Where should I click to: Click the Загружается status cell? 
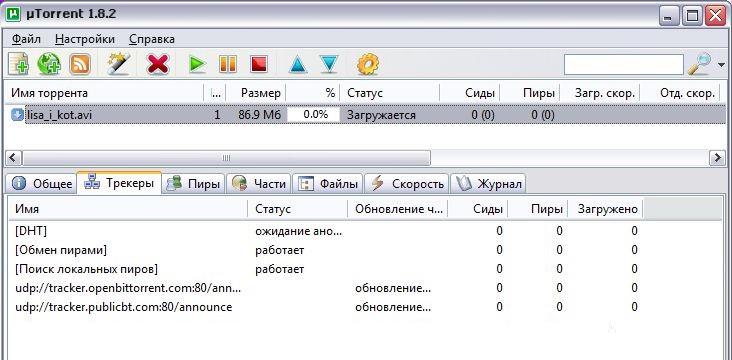click(381, 115)
